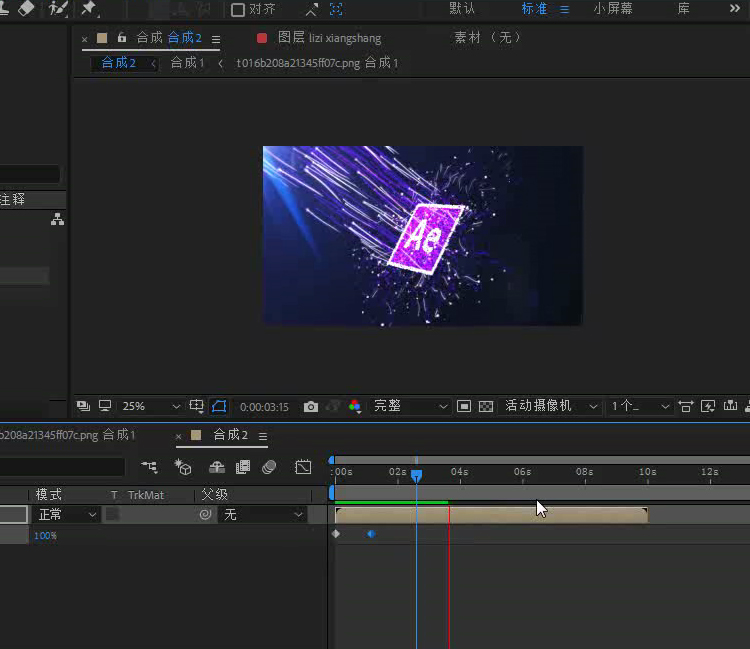The height and width of the screenshot is (649, 750).
Task: Take a snapshot with the camera icon
Action: 311,407
